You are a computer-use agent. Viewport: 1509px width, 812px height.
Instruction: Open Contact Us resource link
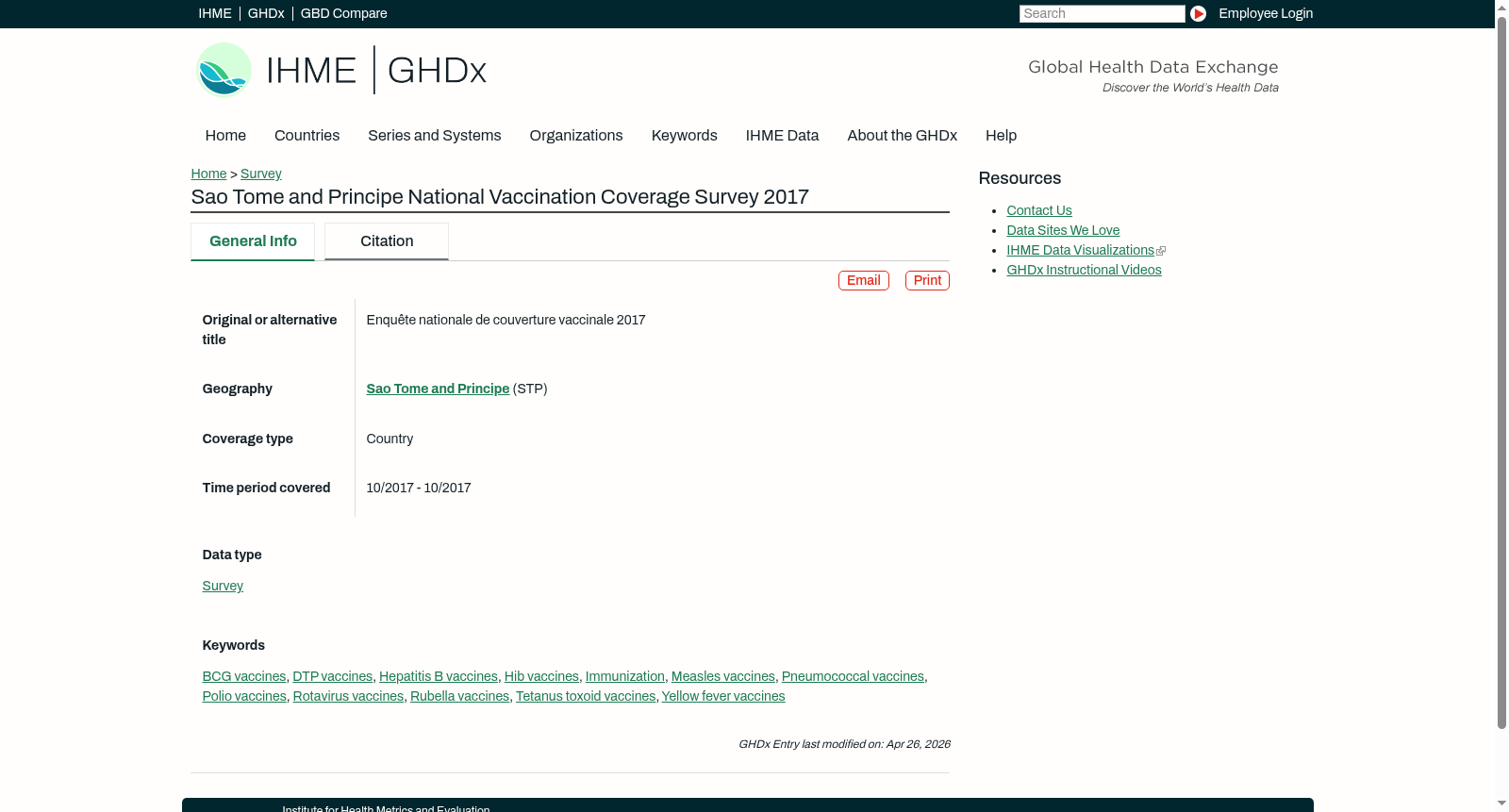pyautogui.click(x=1039, y=210)
